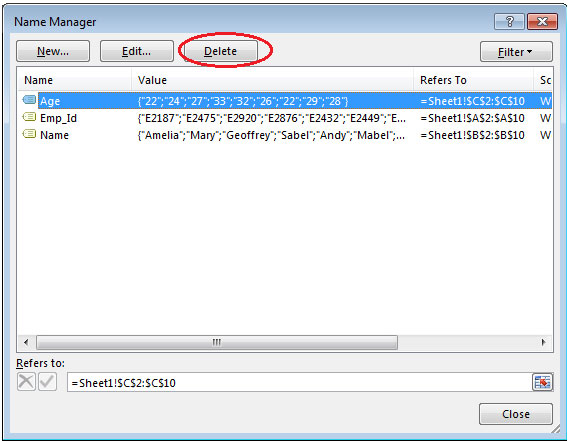Image resolution: width=569 pixels, height=443 pixels.
Task: Open the Filter dropdown
Action: 516,52
